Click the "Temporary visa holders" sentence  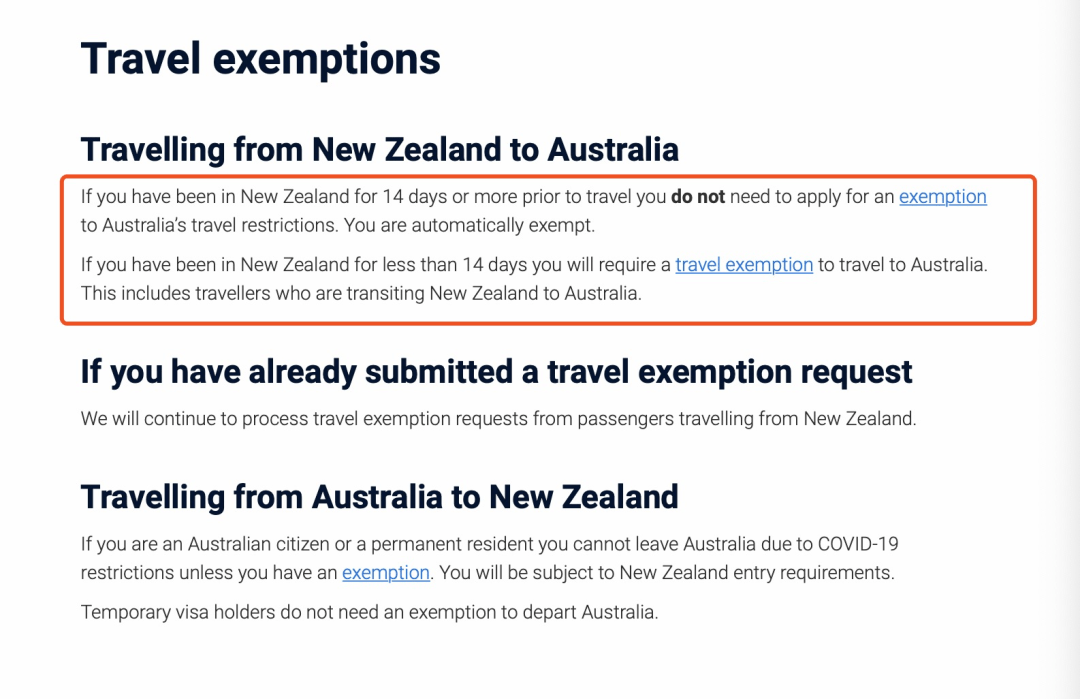click(369, 612)
